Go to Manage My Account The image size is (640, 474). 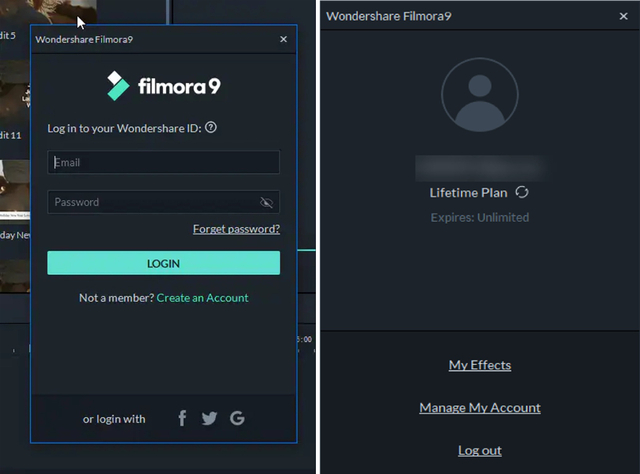[x=480, y=408]
